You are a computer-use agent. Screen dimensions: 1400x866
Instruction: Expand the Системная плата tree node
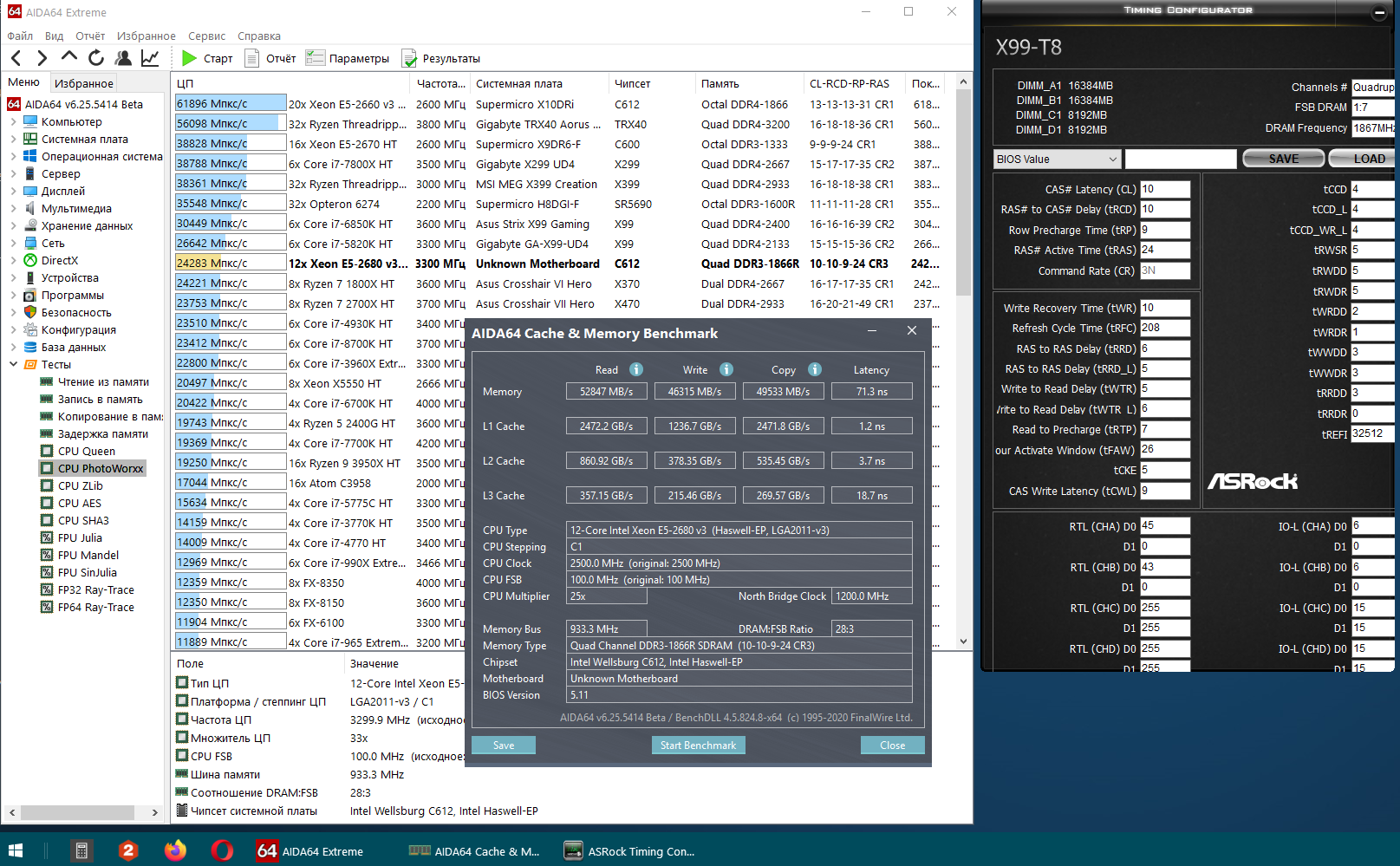click(x=13, y=140)
